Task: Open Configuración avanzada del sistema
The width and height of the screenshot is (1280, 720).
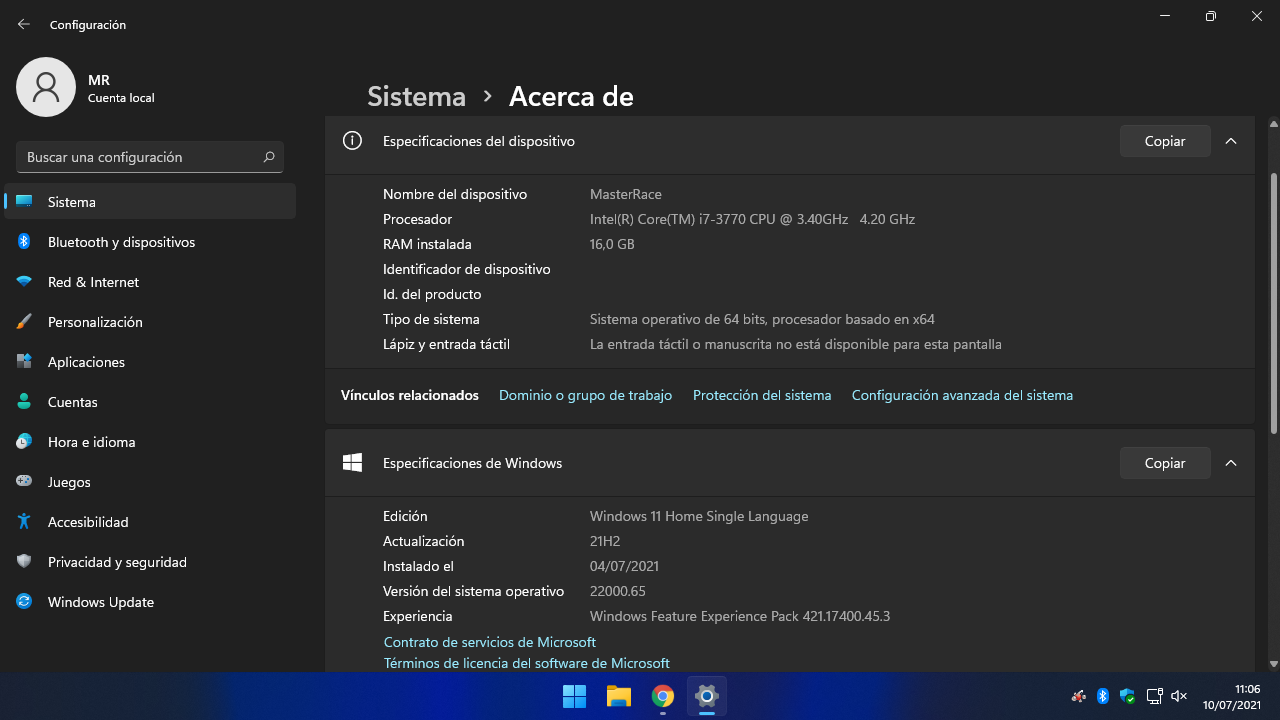Action: [x=962, y=395]
